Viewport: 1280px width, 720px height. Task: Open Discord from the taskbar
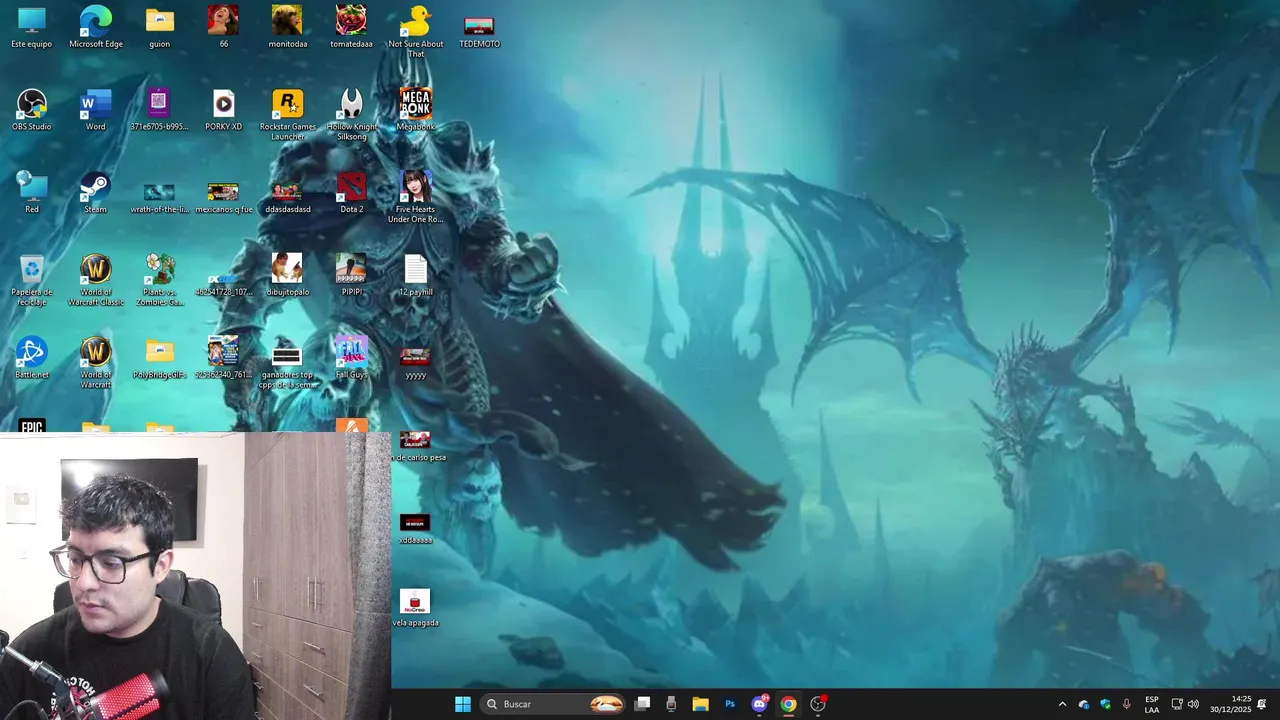[759, 704]
